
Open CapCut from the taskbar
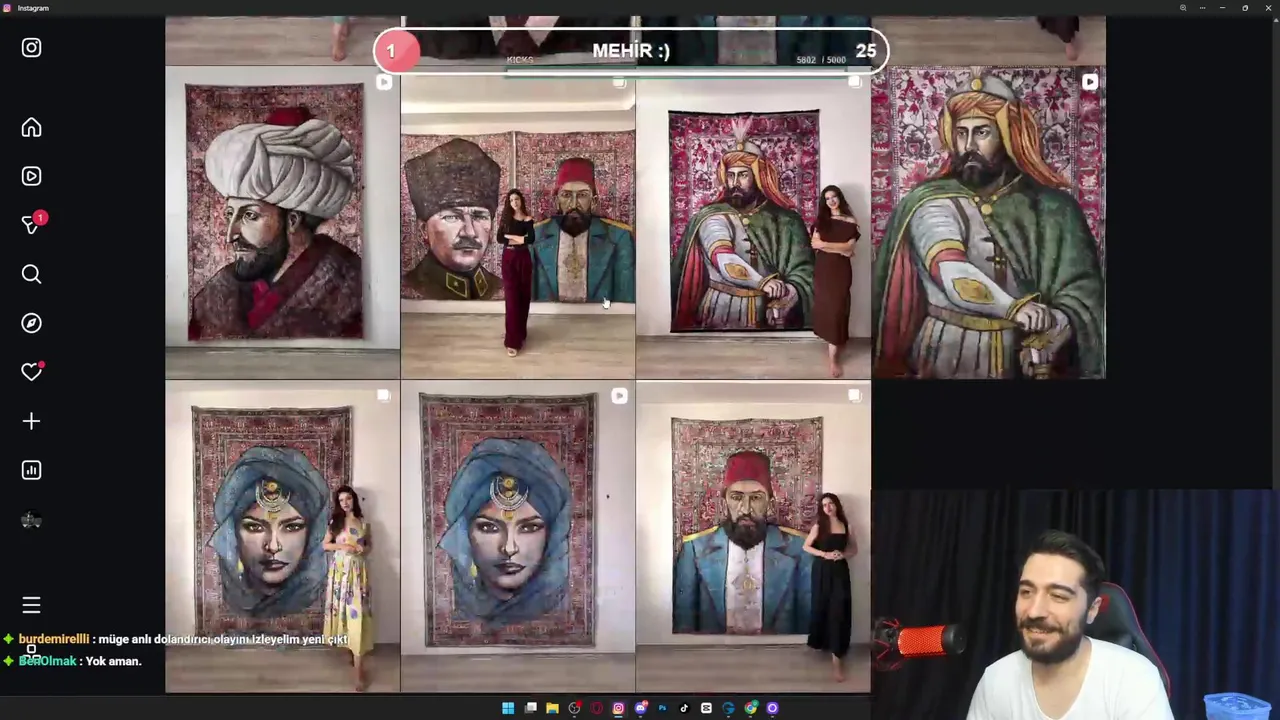pos(706,708)
